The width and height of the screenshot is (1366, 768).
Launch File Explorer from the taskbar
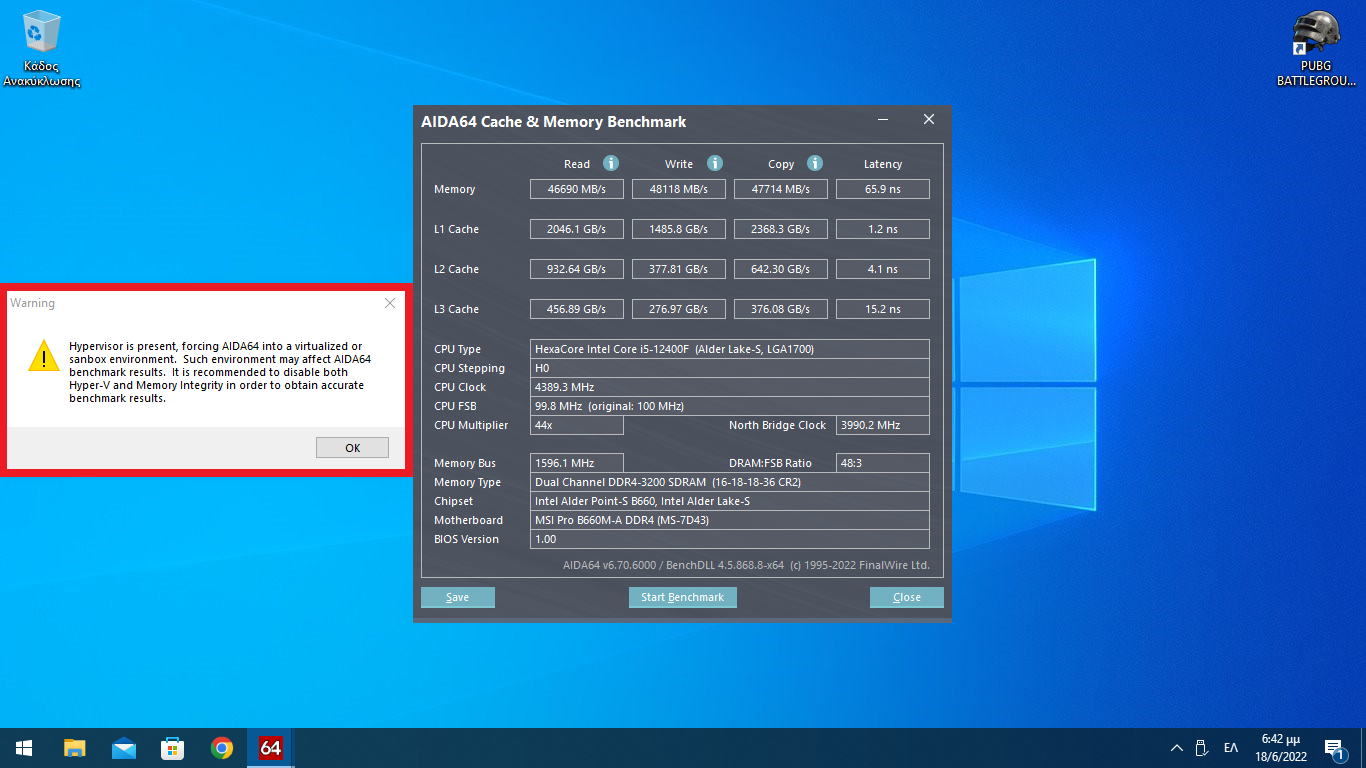point(75,748)
